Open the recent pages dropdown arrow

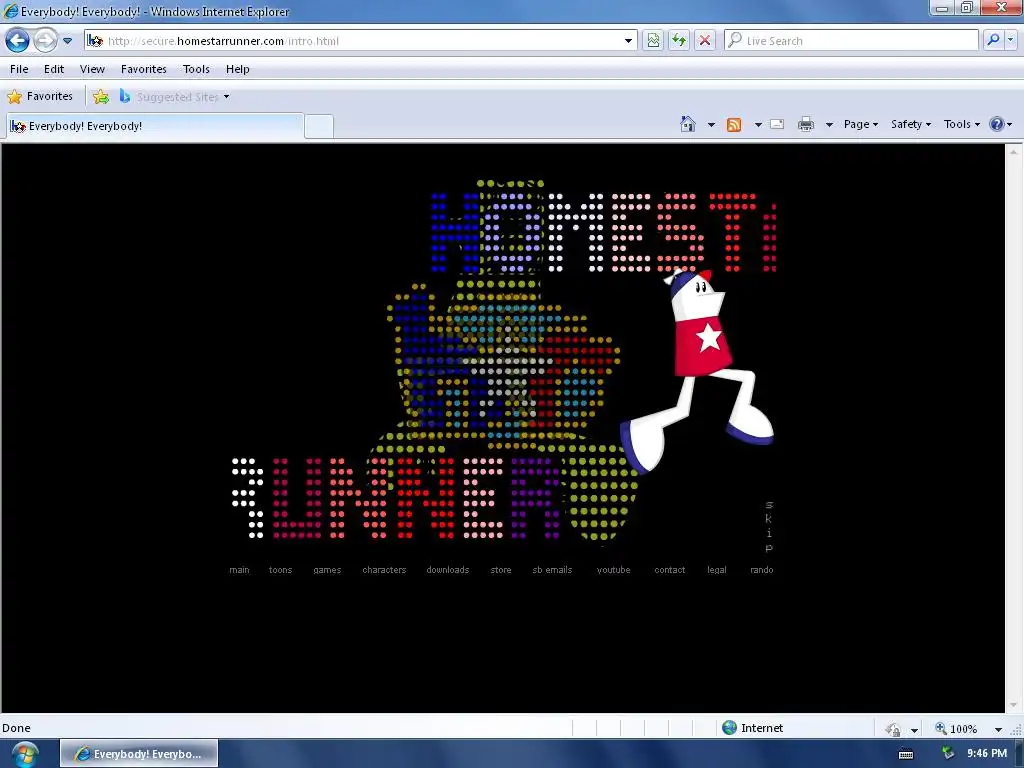coord(67,40)
